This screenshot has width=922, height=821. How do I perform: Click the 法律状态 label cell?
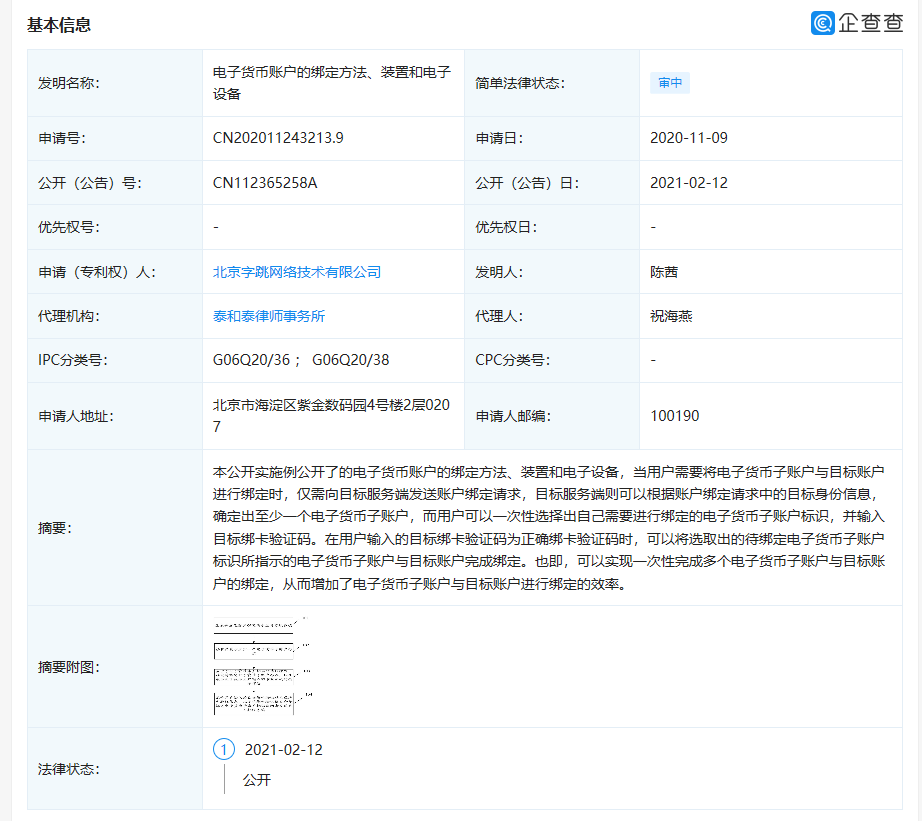click(x=115, y=769)
